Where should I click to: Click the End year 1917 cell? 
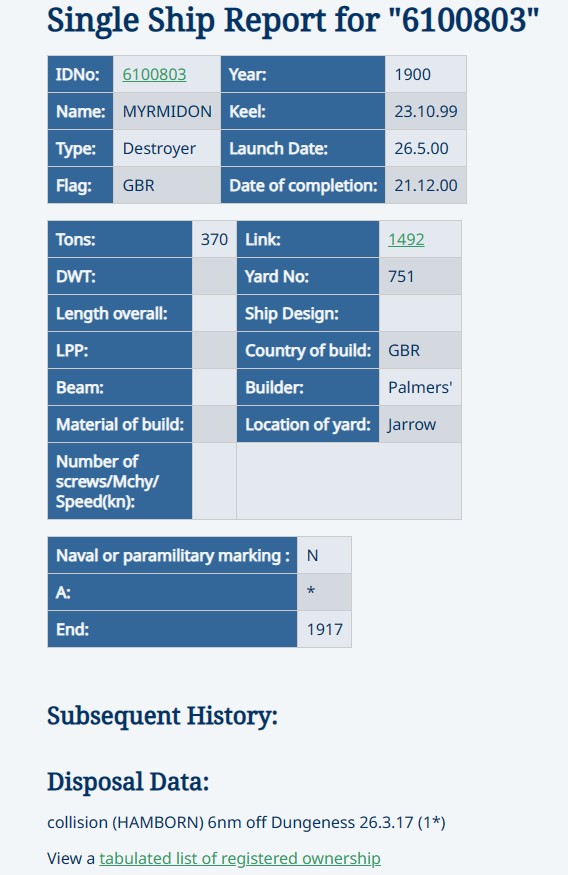[x=324, y=629]
